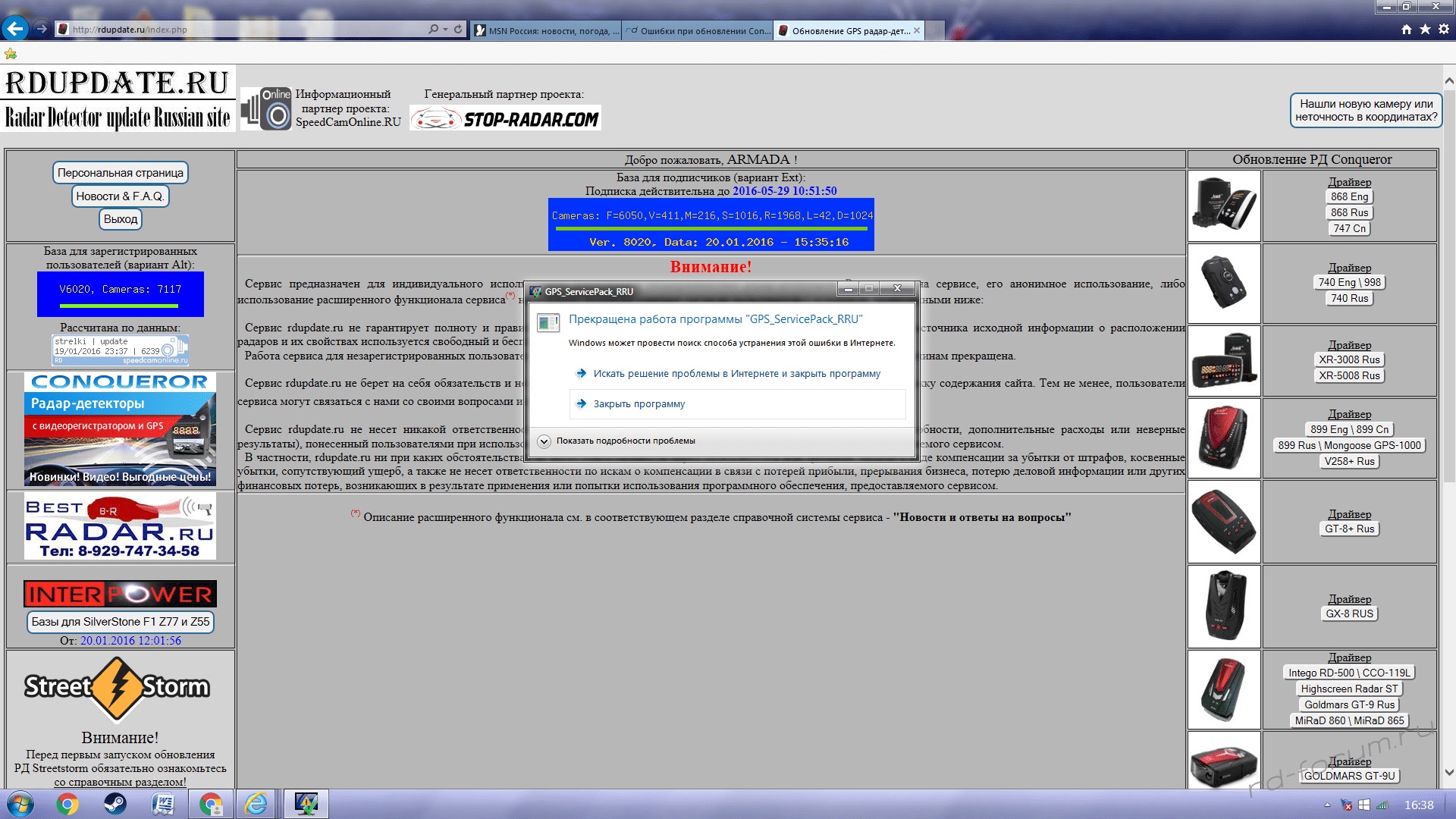The height and width of the screenshot is (819, 1456).
Task: Show hidden system tray icons
Action: coord(1327,805)
